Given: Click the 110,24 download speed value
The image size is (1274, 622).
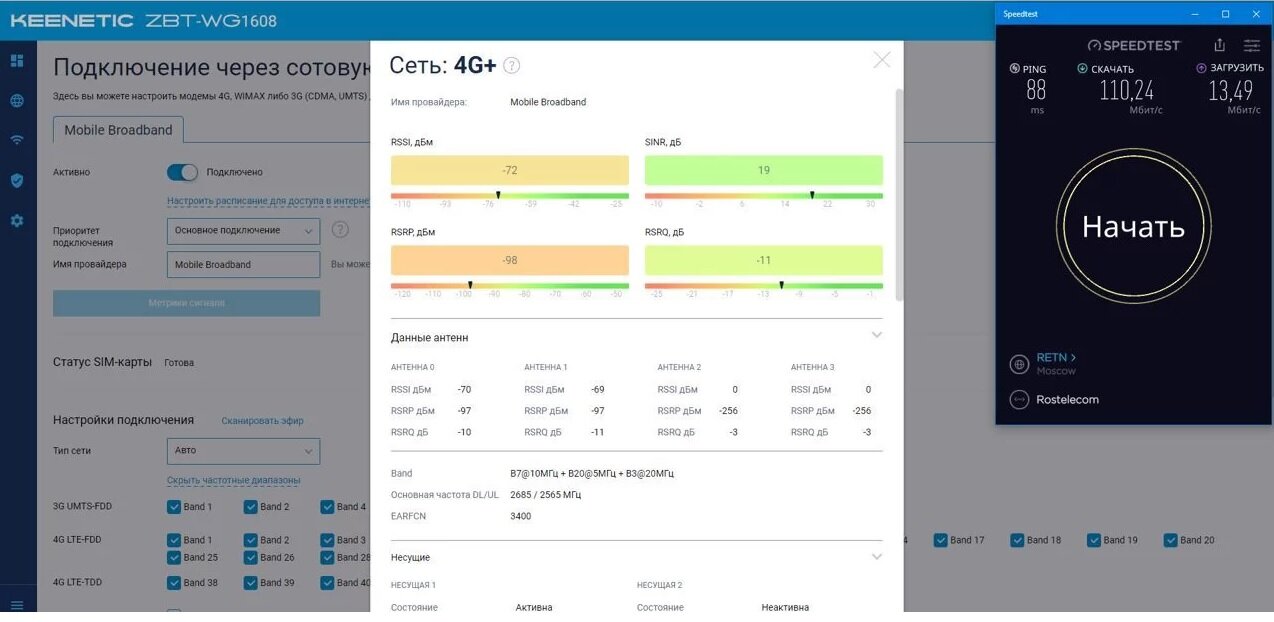Looking at the screenshot, I should 1126,90.
